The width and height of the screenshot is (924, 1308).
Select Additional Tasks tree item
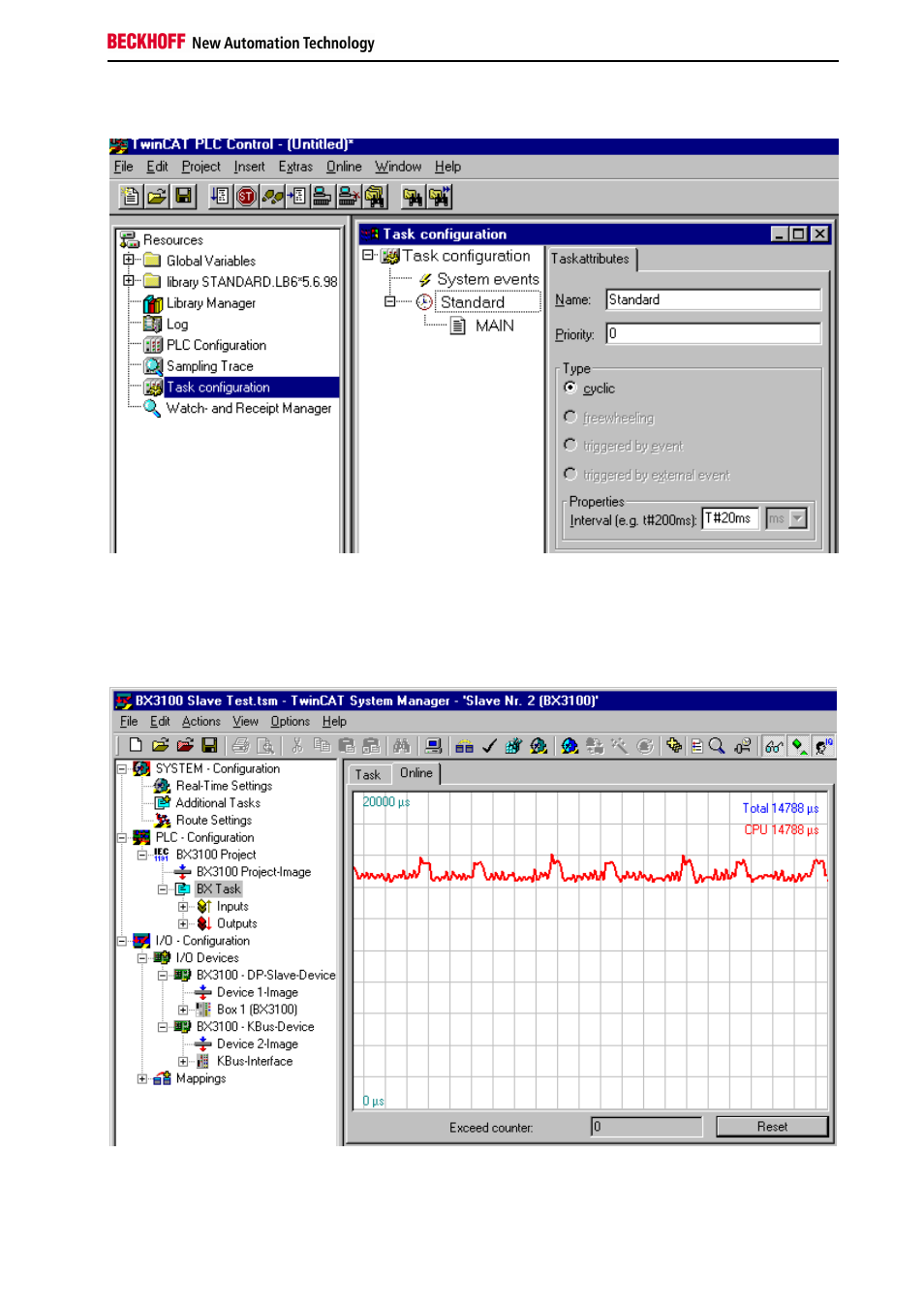218,802
